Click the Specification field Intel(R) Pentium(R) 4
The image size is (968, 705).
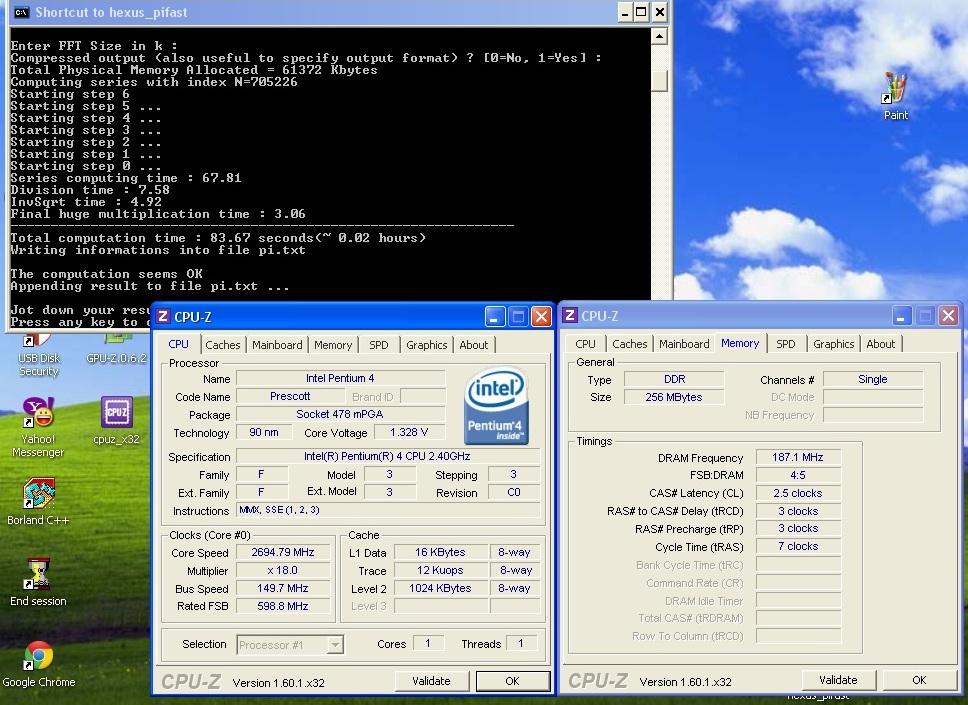click(388, 456)
